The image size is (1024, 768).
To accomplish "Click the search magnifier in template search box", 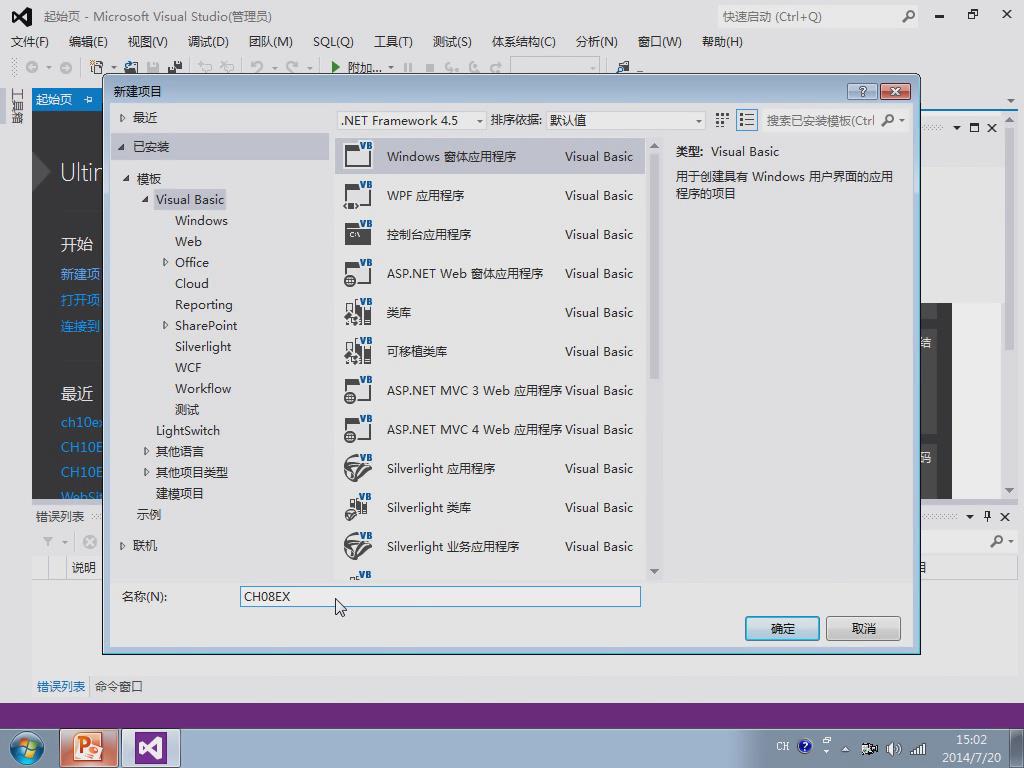I will tap(888, 120).
